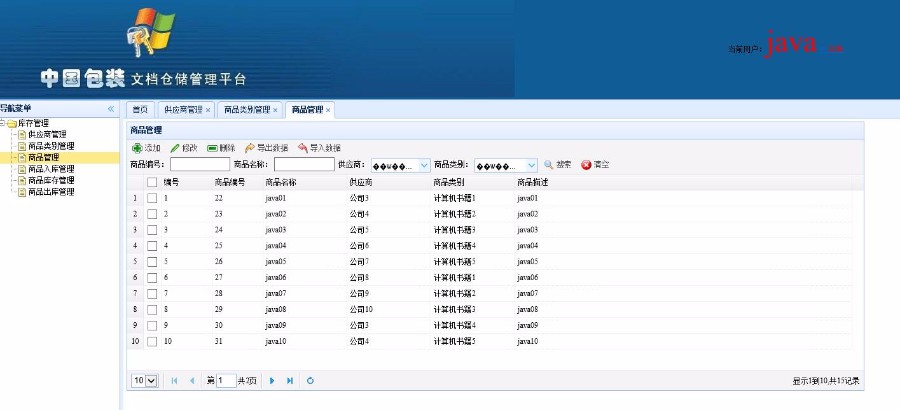Click the 商品编号 input field
900x410 pixels.
[x=200, y=165]
